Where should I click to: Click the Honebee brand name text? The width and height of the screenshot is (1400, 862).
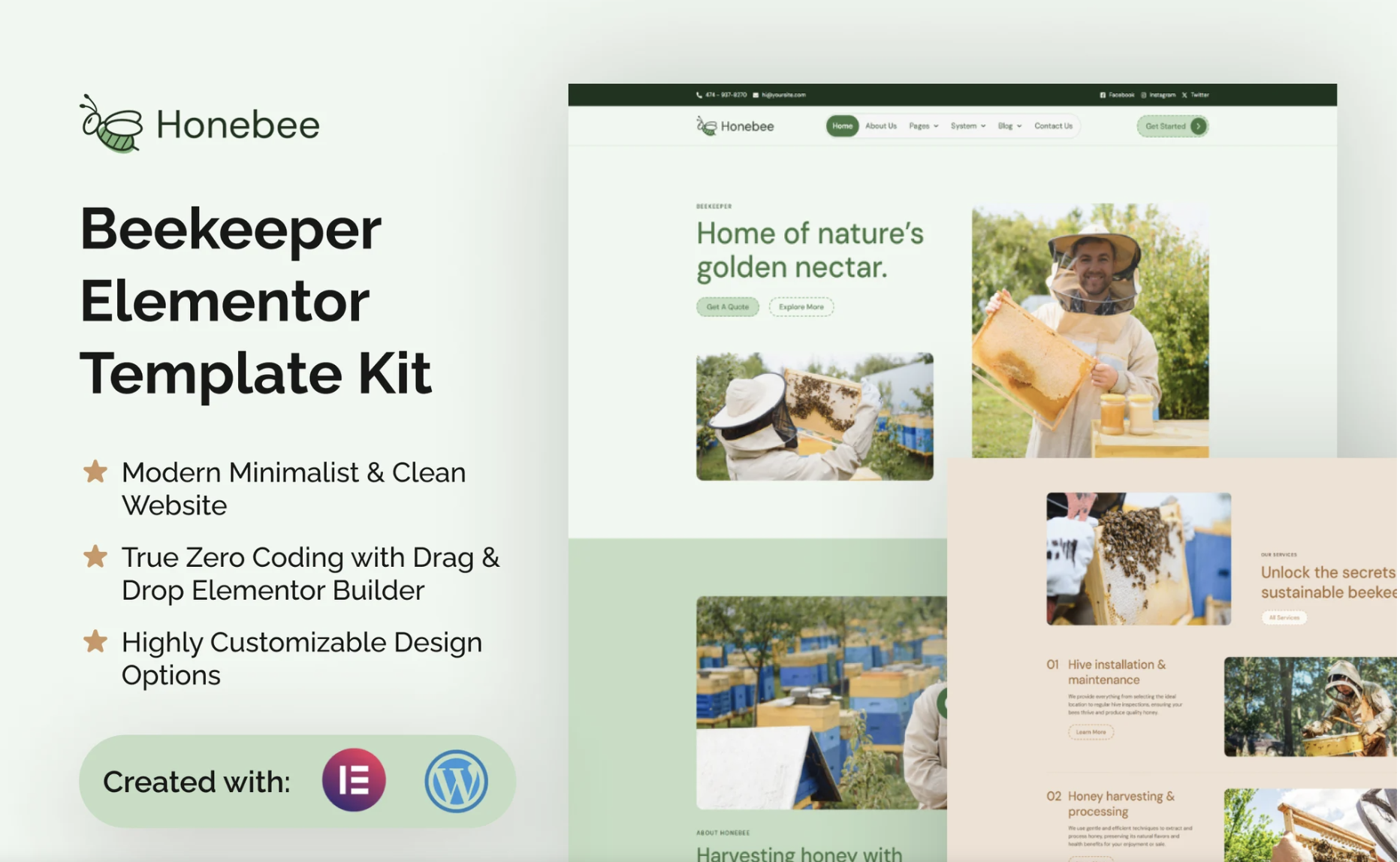[x=237, y=125]
